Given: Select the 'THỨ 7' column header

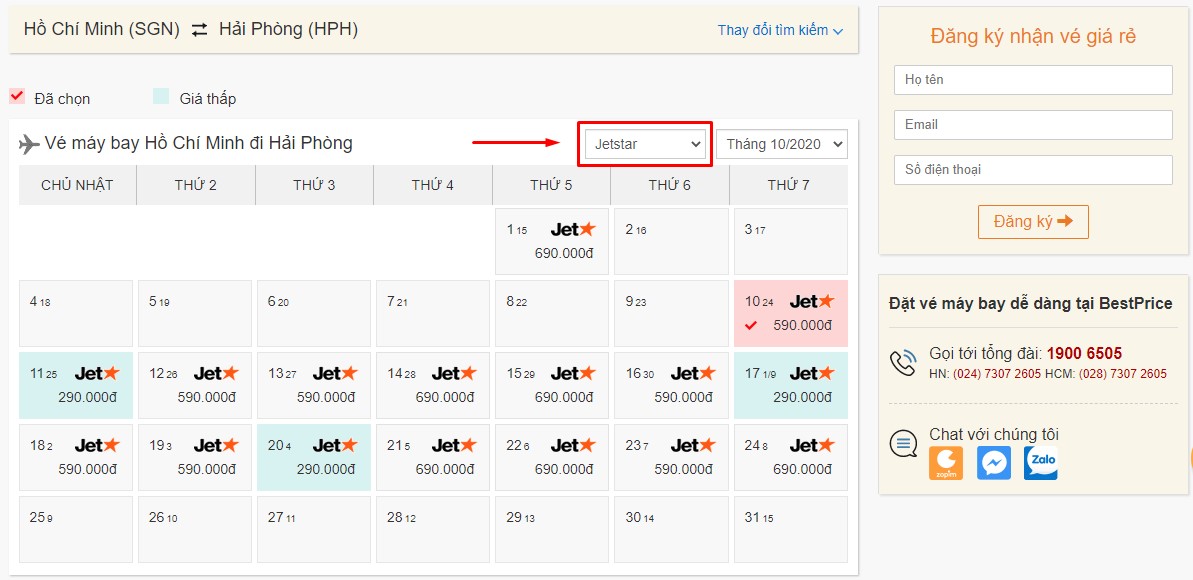Looking at the screenshot, I should (x=790, y=184).
